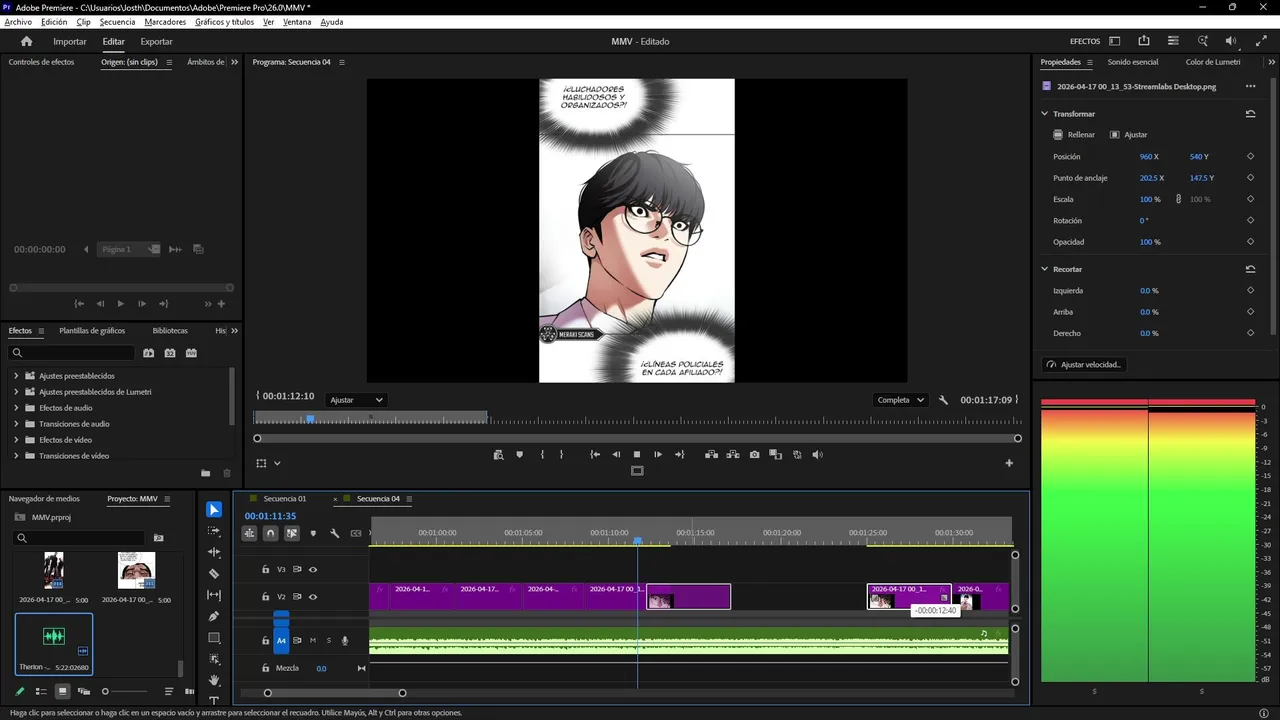The image size is (1280, 720).
Task: Select the Type text tool
Action: (214, 700)
